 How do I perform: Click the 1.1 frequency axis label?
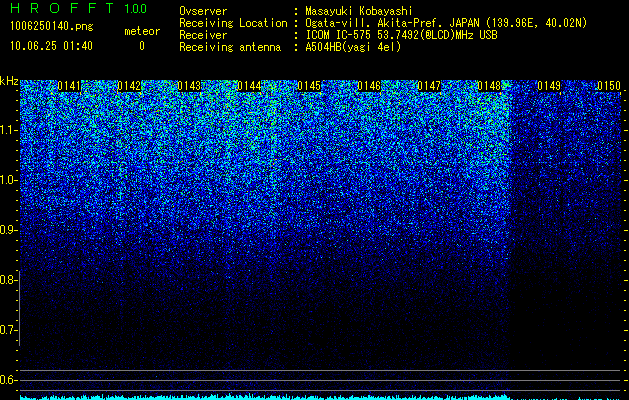point(9,130)
